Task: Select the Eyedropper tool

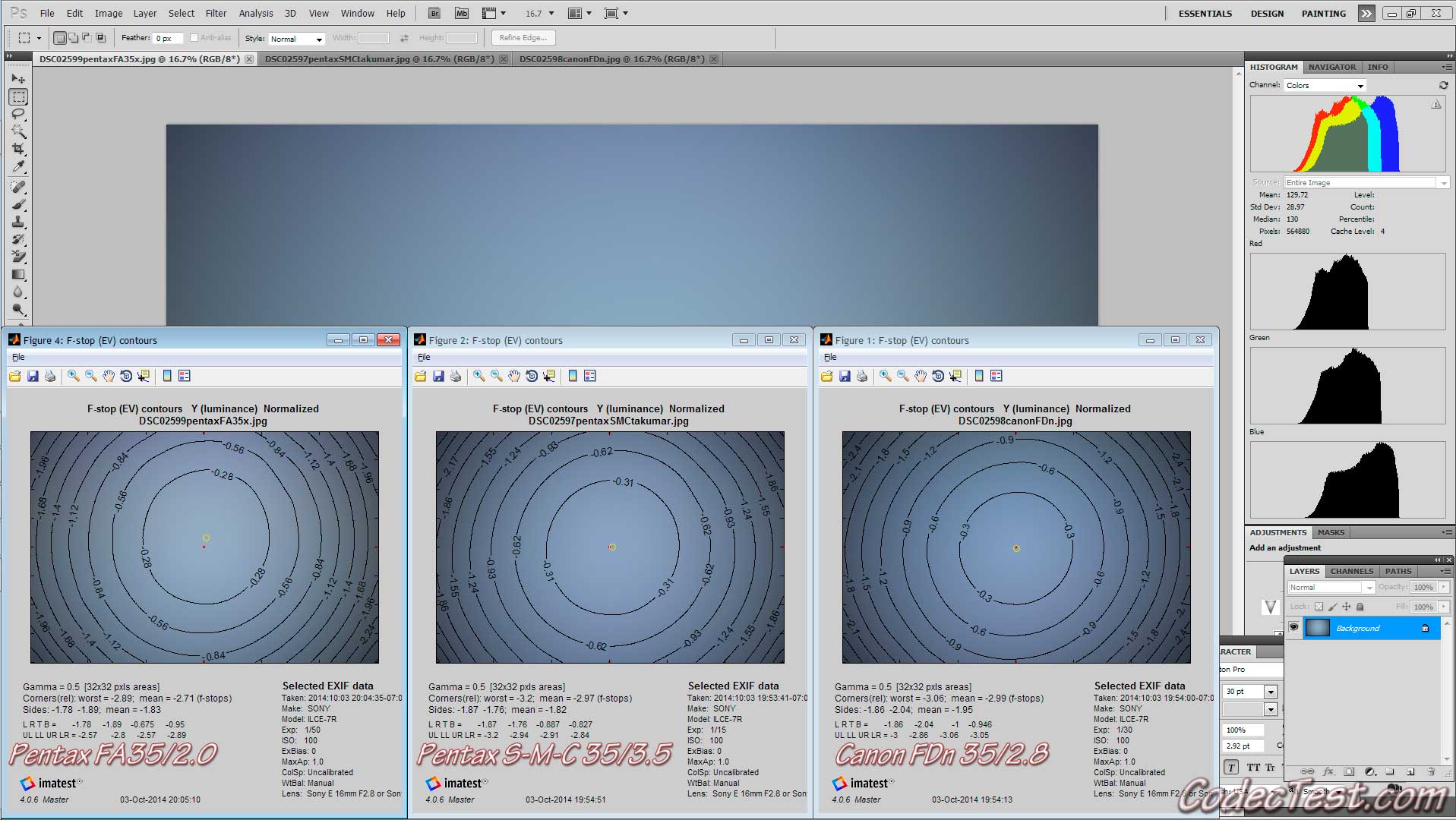Action: [x=18, y=166]
